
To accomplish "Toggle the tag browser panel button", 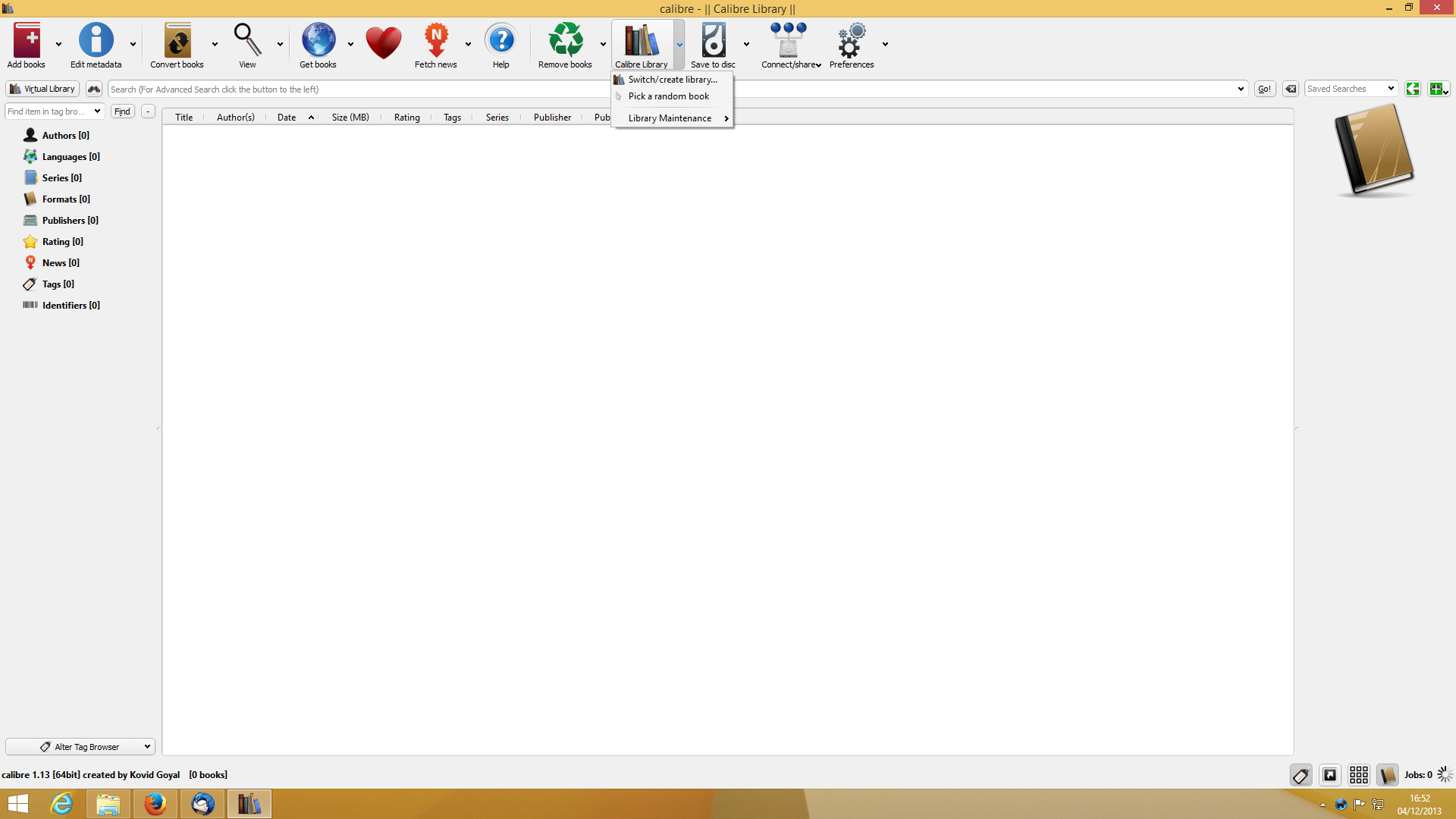I will coord(1301,775).
